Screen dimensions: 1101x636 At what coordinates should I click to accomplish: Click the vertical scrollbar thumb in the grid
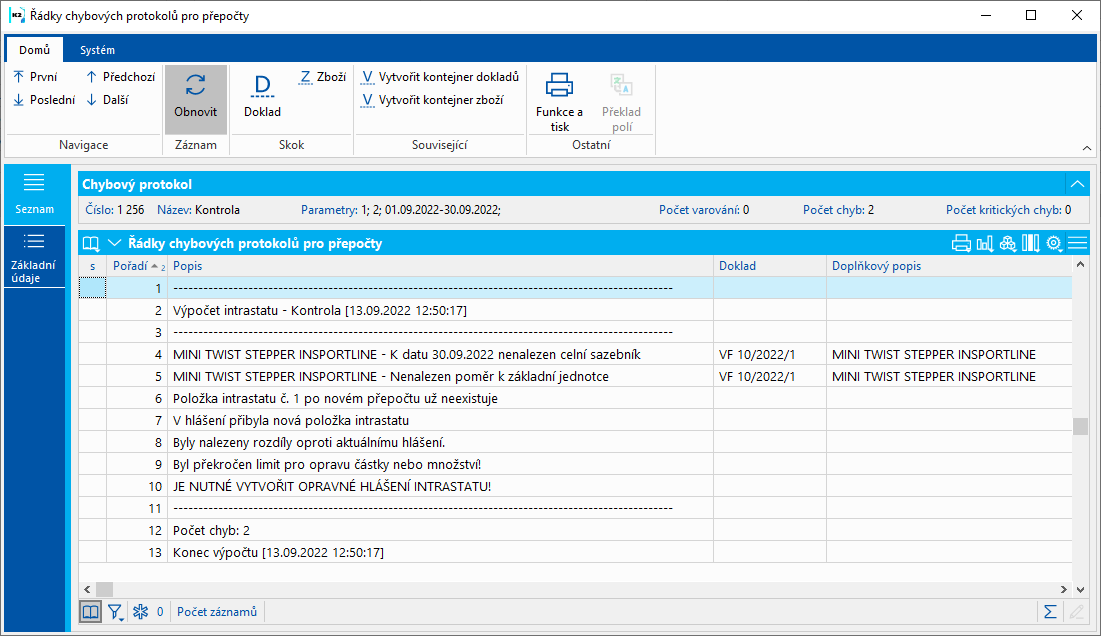(x=1080, y=427)
